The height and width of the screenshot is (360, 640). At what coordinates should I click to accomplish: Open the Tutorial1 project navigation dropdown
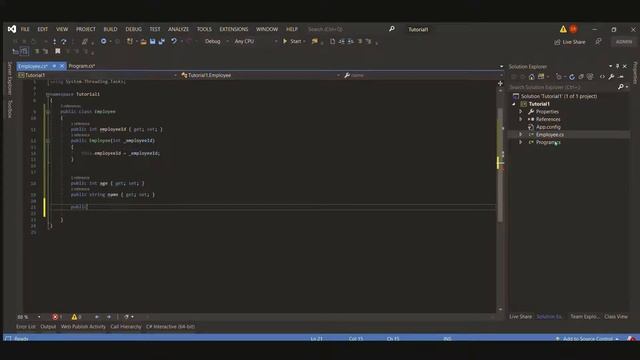pyautogui.click(x=97, y=75)
